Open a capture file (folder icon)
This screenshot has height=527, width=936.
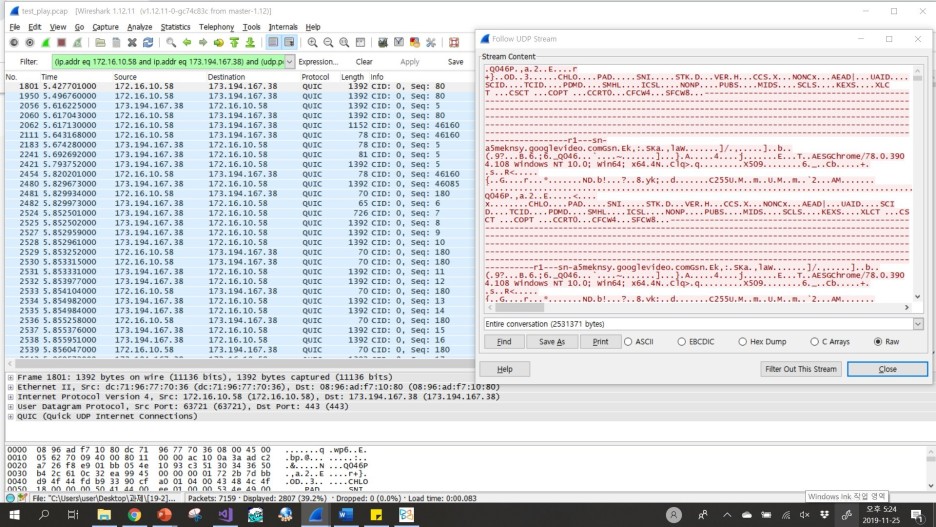(x=100, y=42)
